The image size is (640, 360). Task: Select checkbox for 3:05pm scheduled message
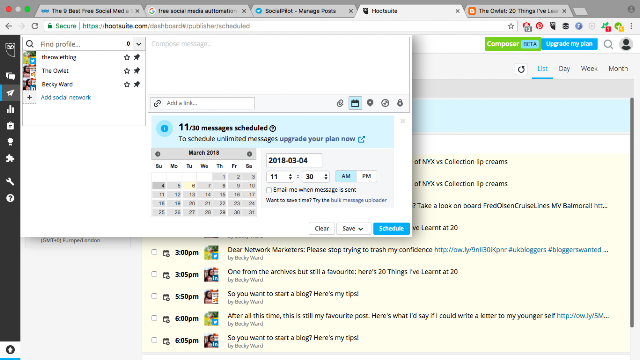pos(154,274)
